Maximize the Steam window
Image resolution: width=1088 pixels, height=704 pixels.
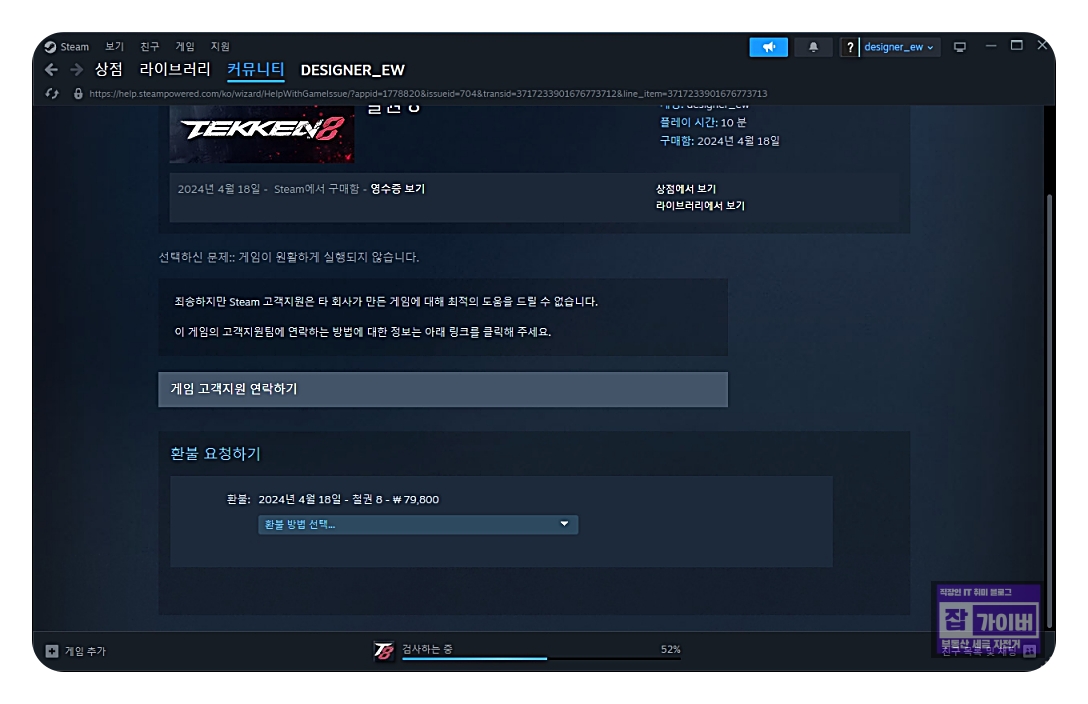1017,46
